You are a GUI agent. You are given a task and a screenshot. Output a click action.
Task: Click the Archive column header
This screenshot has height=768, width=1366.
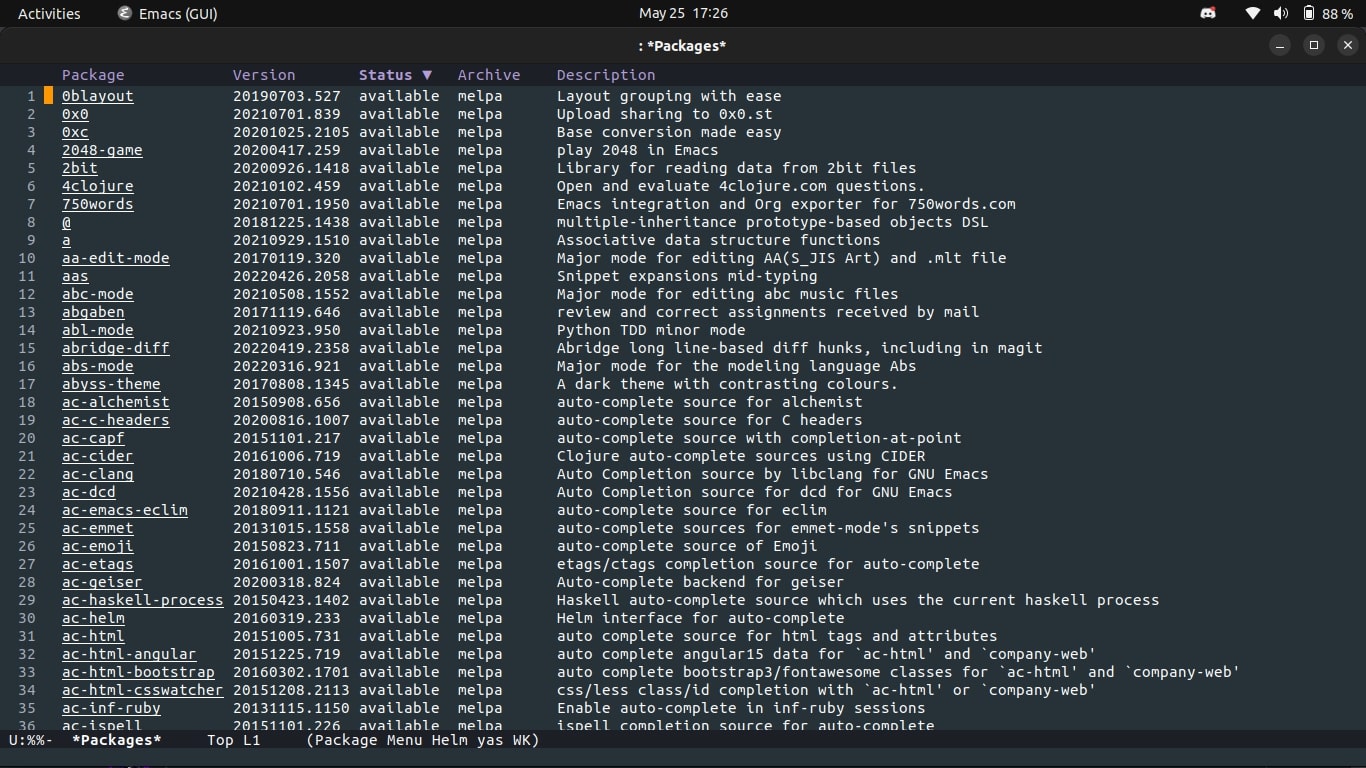pyautogui.click(x=489, y=75)
